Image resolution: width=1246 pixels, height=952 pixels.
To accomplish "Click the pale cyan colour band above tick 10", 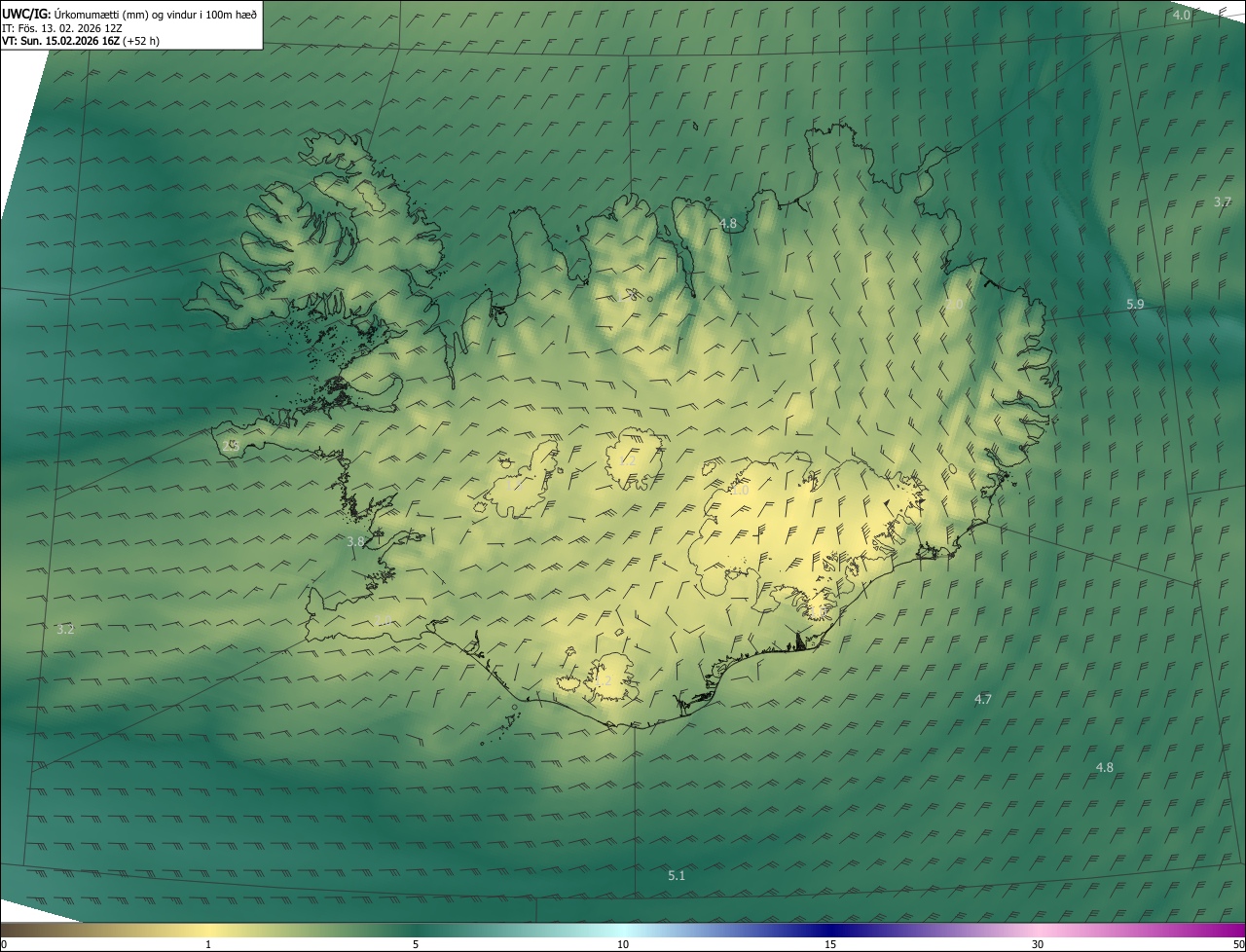I will pos(623,931).
